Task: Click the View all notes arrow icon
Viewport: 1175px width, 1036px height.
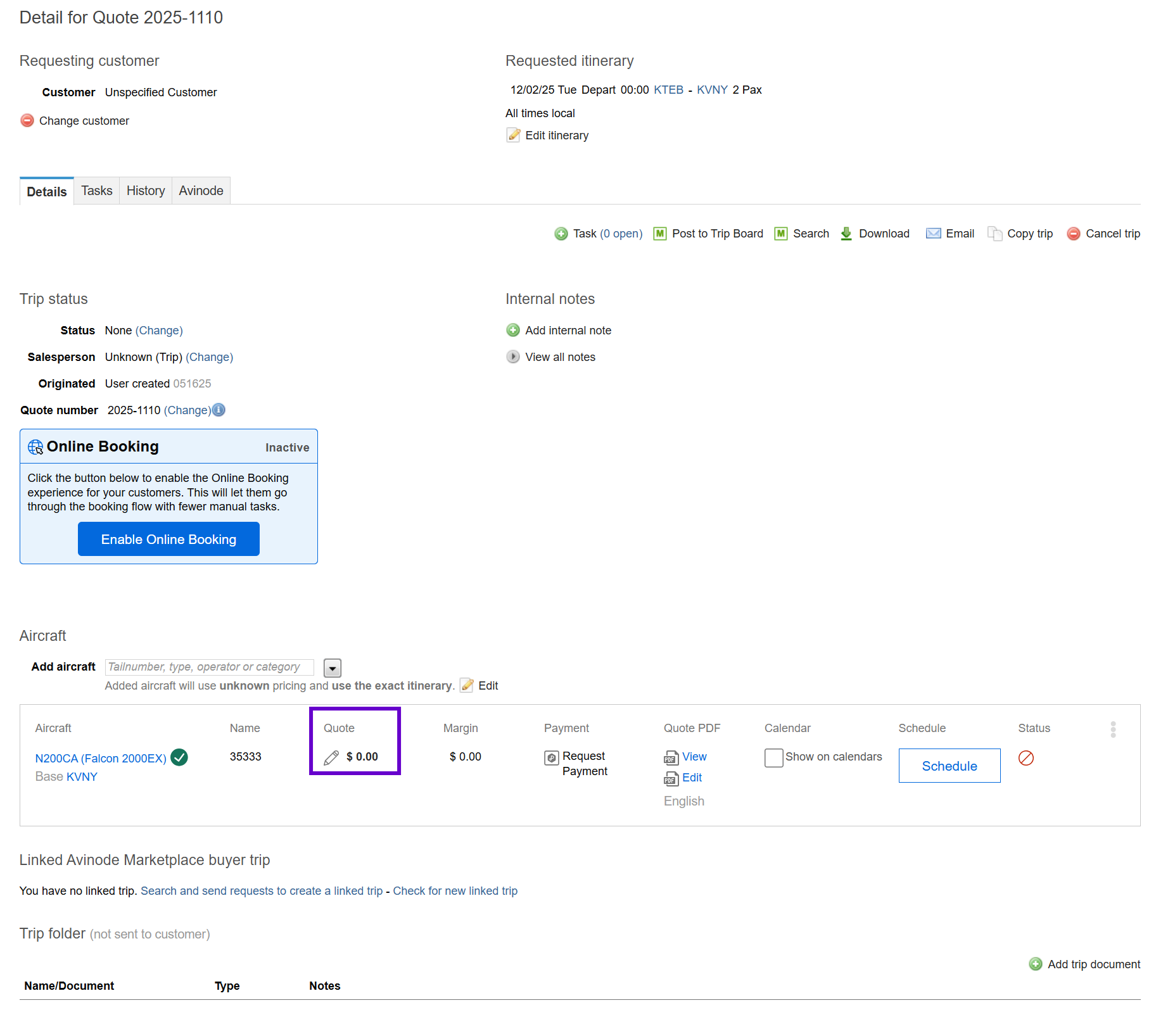Action: point(513,357)
